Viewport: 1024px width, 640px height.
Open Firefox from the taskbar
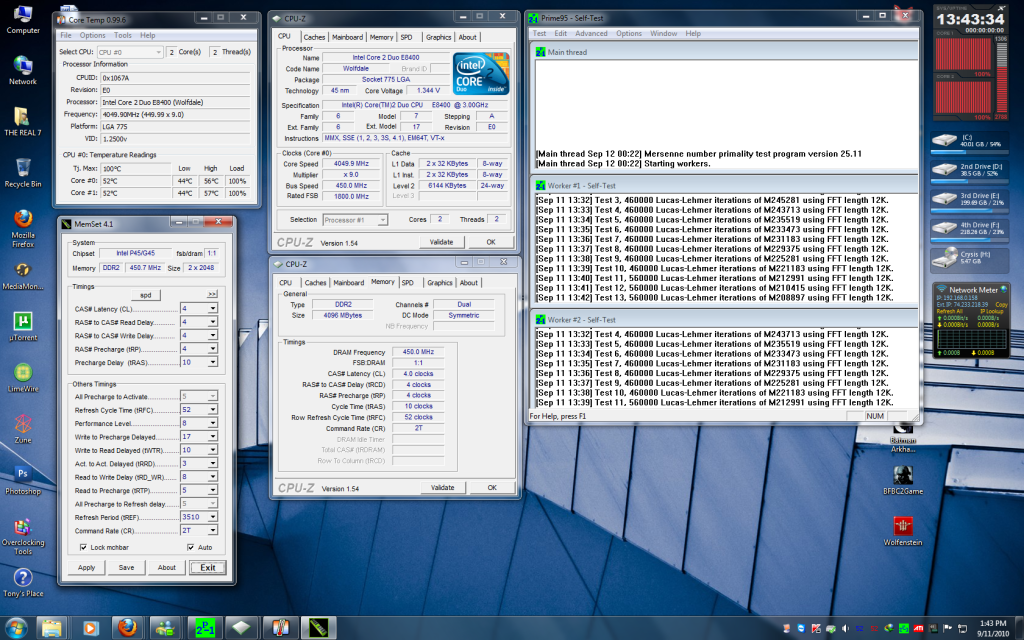click(127, 628)
